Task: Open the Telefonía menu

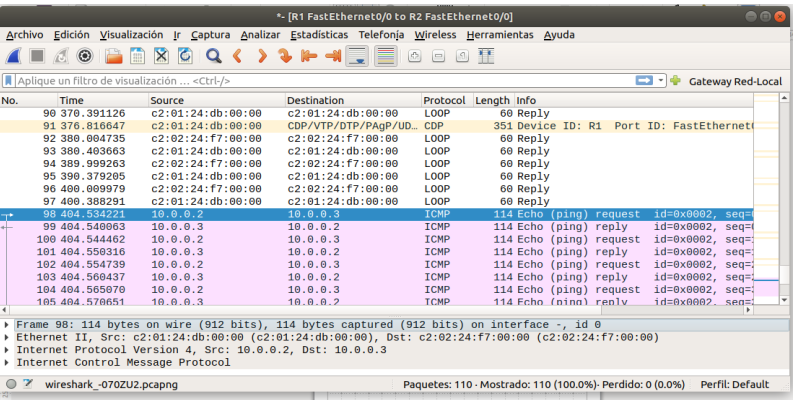Action: (x=381, y=35)
